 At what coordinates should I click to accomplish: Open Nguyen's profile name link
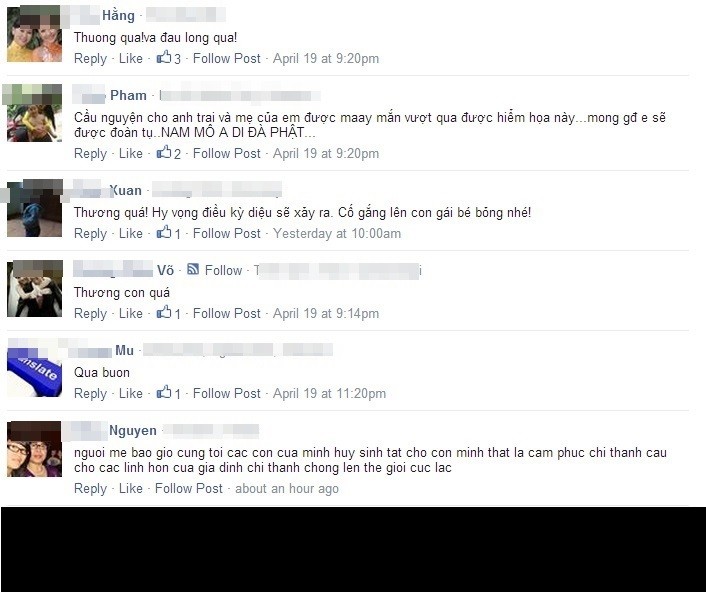tap(132, 431)
